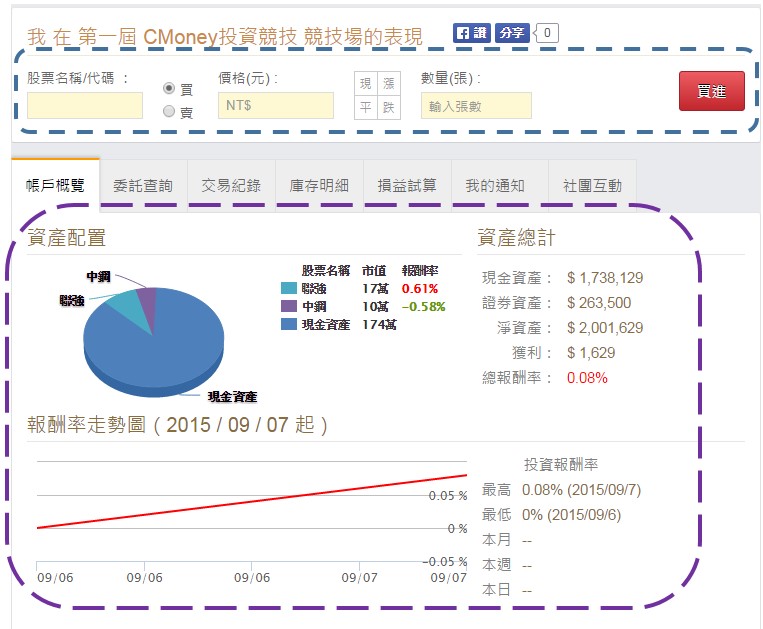Click the 跌 price shortcut cell

(x=389, y=108)
